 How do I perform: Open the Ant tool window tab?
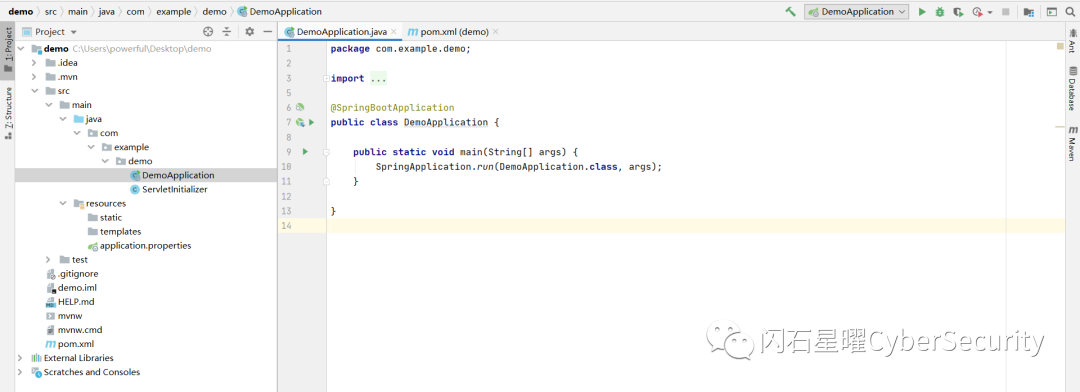(1072, 41)
